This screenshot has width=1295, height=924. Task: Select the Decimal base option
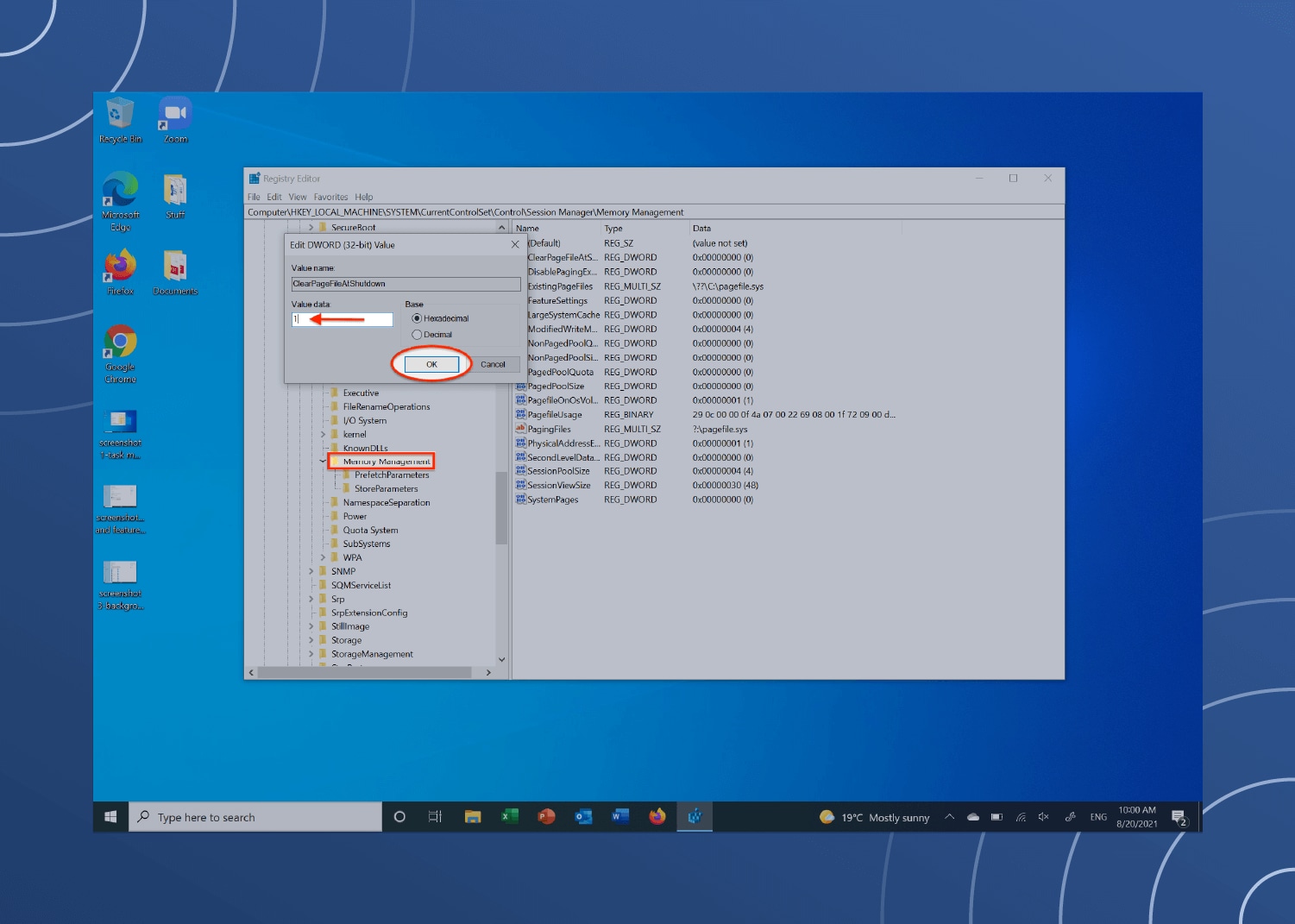pos(417,334)
